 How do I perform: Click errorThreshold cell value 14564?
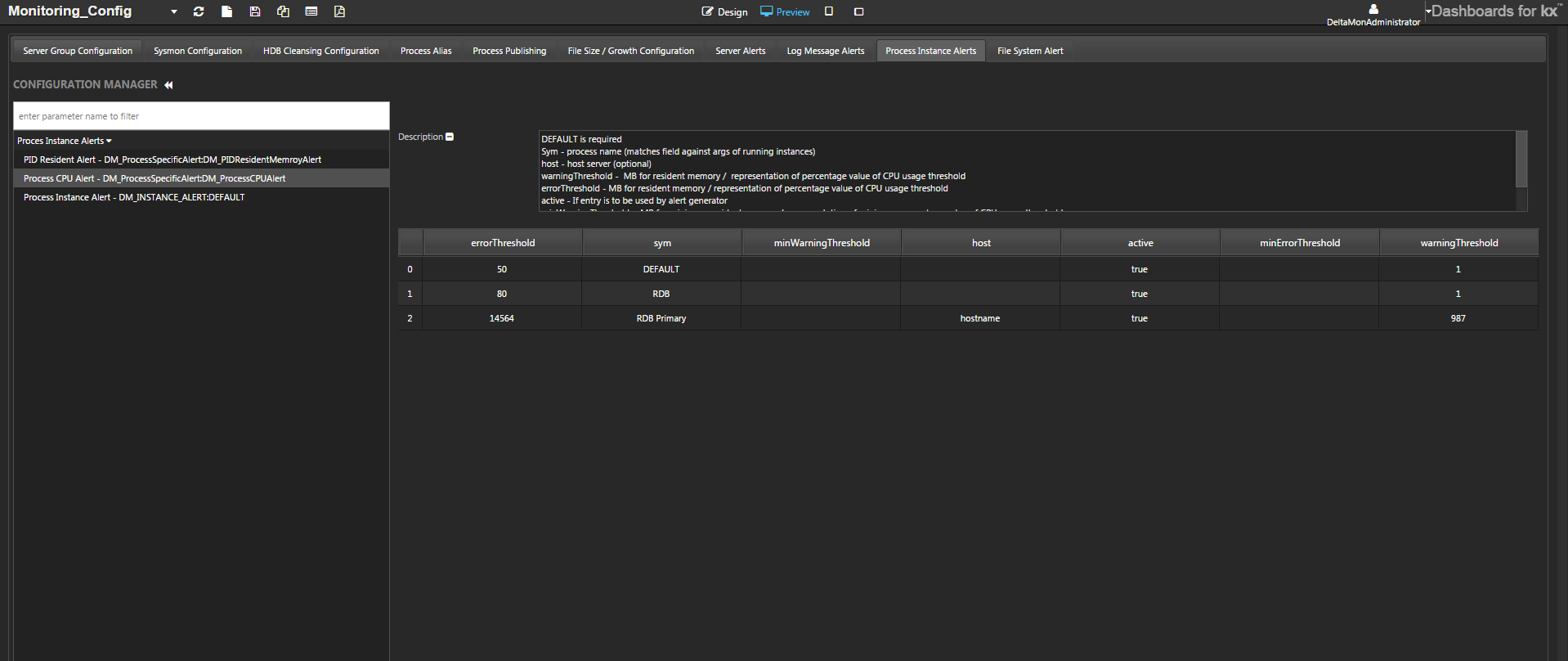point(502,318)
